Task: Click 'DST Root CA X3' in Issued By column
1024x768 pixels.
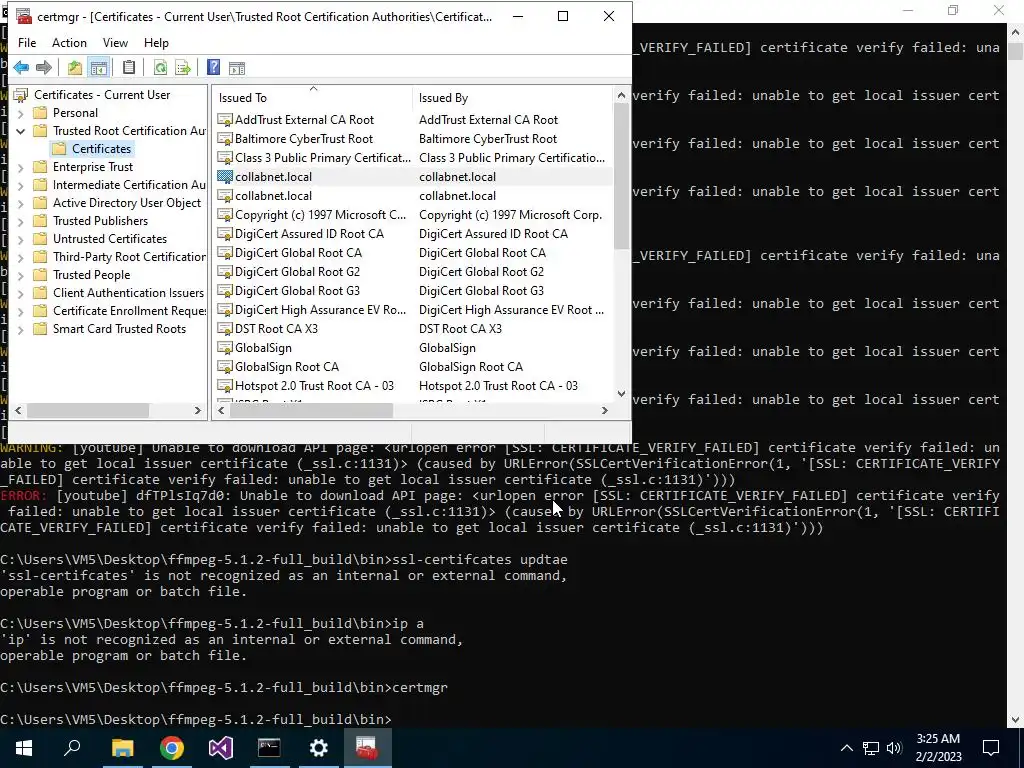Action: [460, 329]
